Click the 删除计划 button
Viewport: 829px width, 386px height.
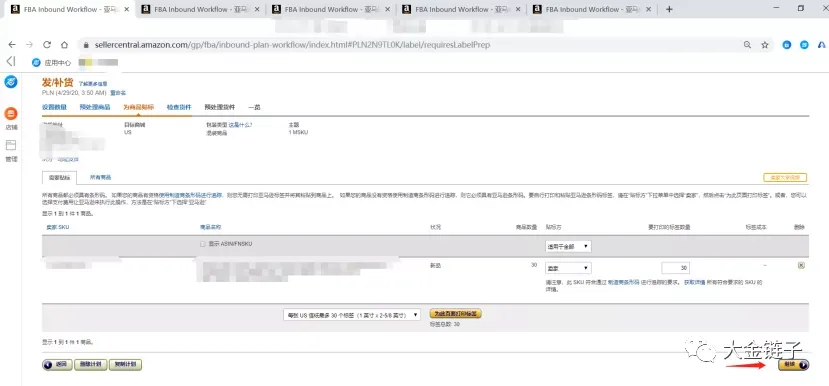pyautogui.click(x=91, y=365)
